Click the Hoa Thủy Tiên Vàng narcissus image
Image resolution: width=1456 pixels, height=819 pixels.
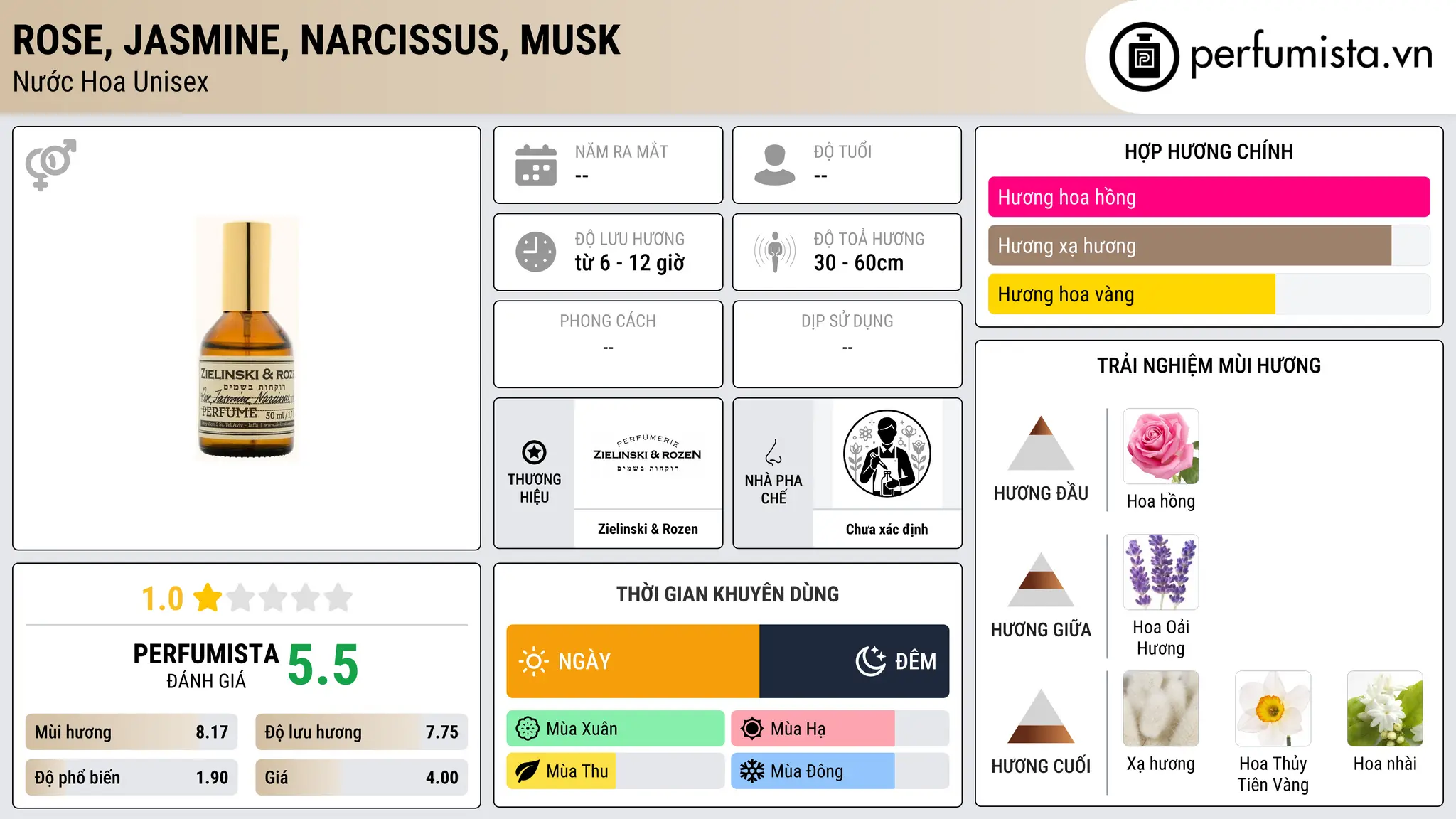coord(1273,709)
